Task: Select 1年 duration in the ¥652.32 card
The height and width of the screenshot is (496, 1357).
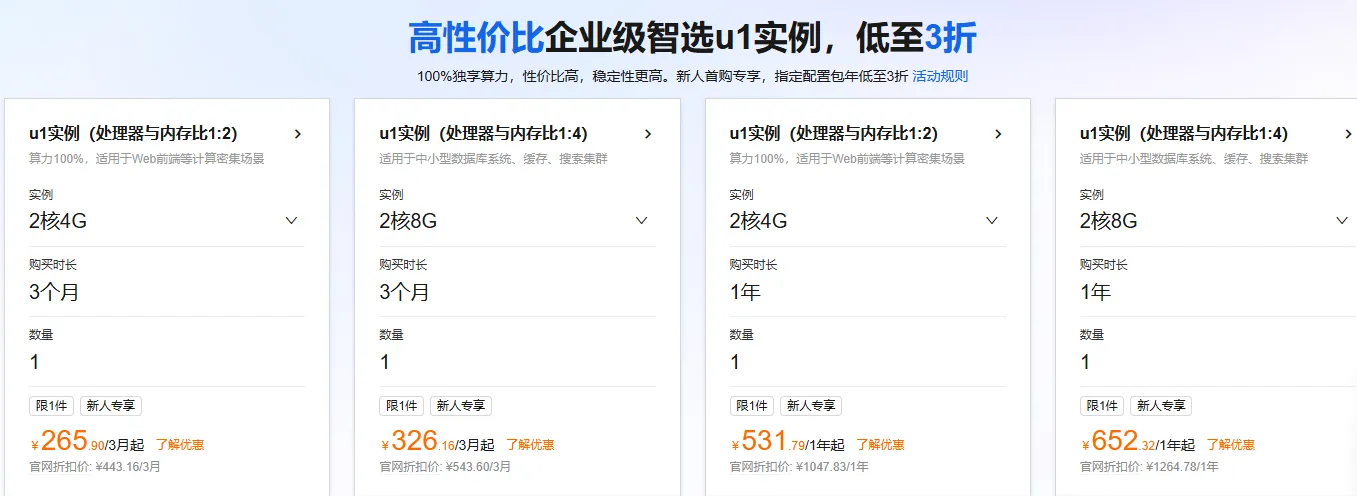Action: coord(1096,292)
